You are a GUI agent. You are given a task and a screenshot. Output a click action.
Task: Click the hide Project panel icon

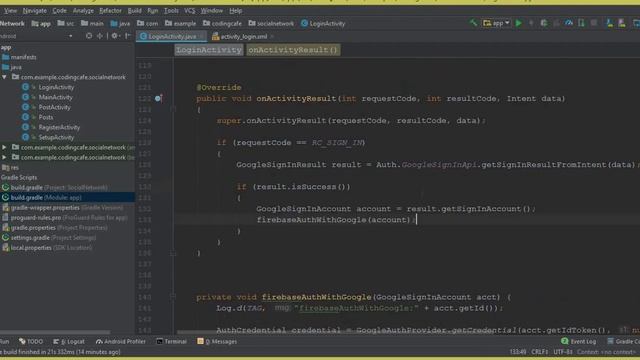(127, 36)
